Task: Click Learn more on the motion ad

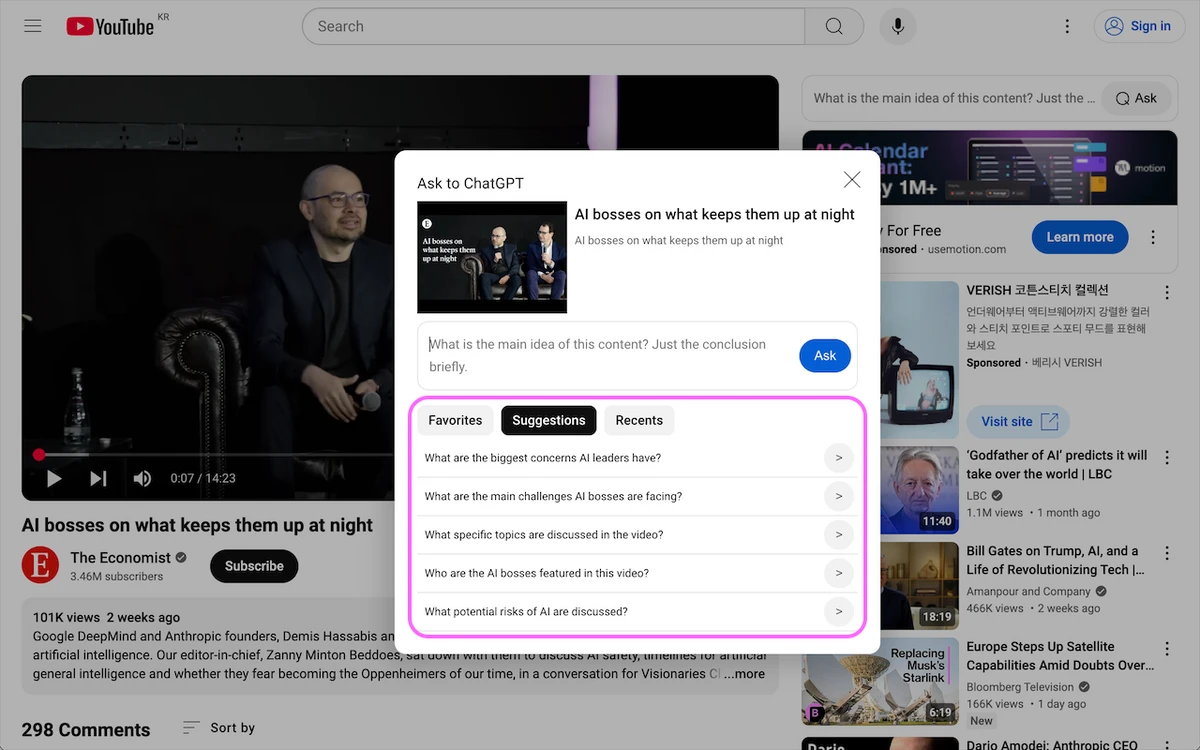Action: 1080,237
